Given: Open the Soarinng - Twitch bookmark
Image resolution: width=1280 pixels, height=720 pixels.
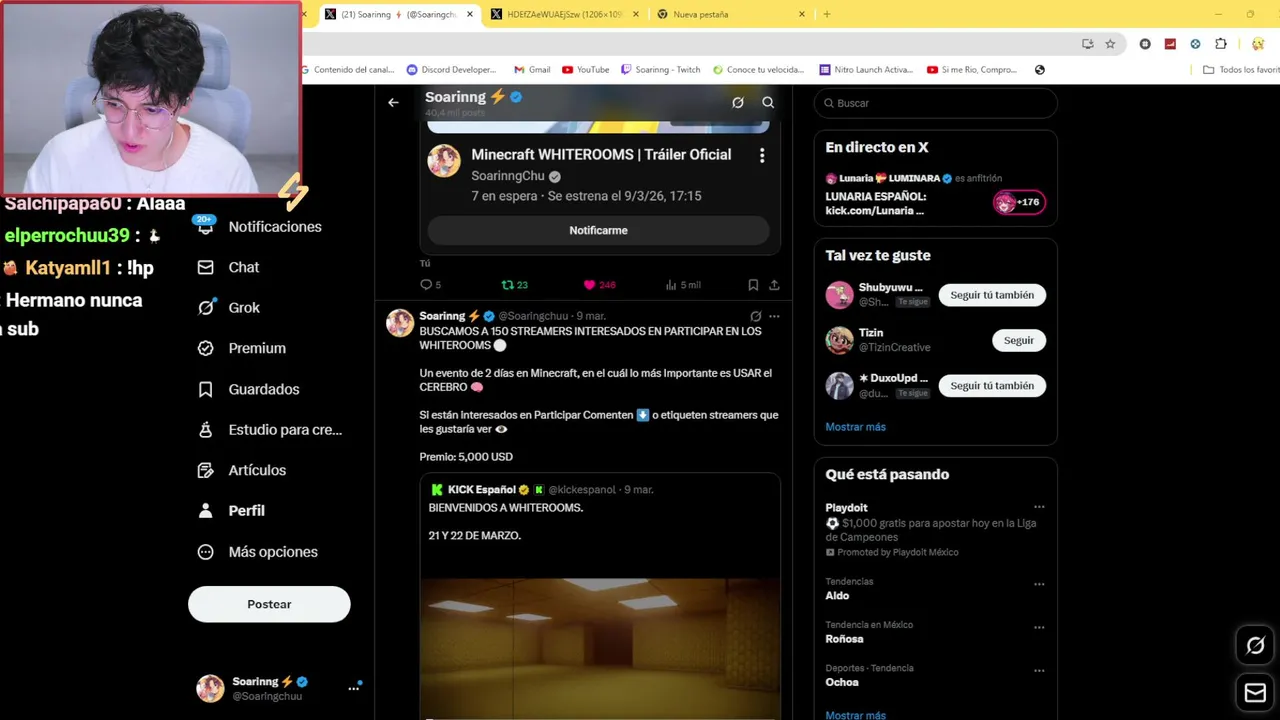Looking at the screenshot, I should (x=661, y=70).
